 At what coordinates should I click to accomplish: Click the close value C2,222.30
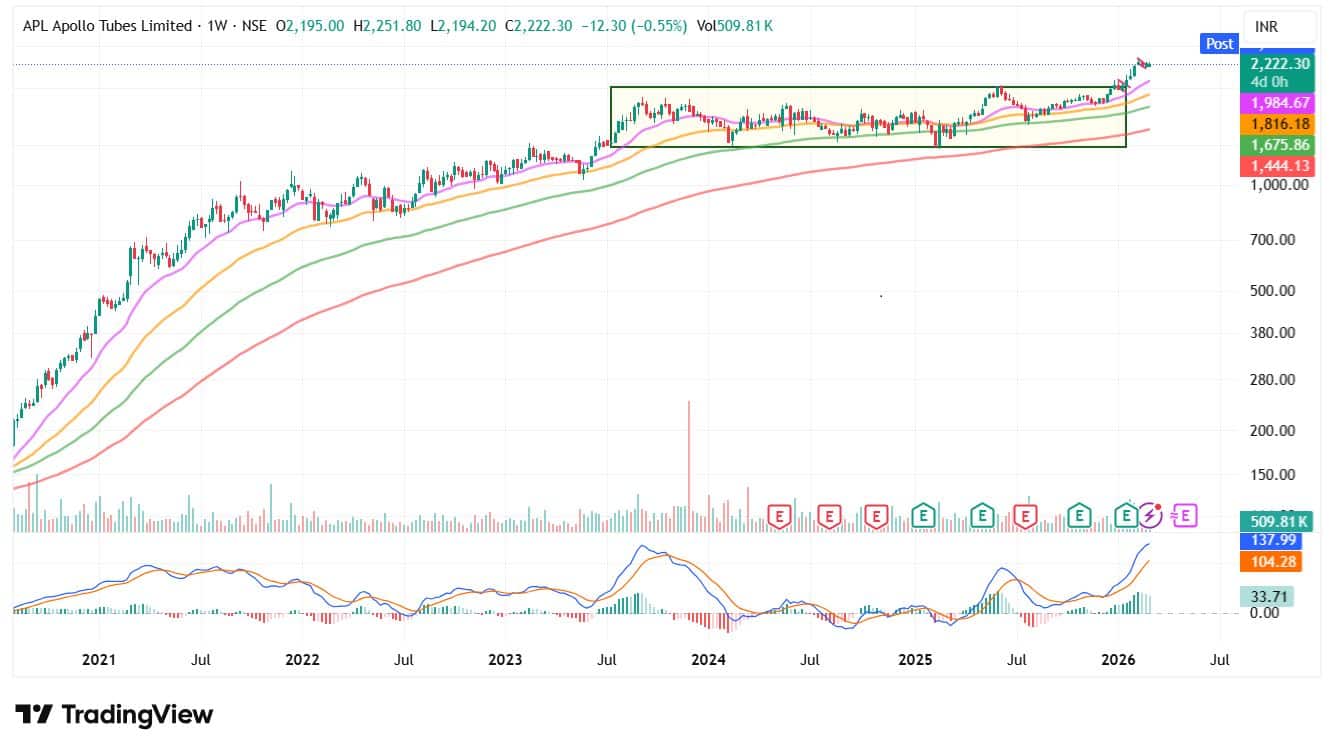coord(539,26)
